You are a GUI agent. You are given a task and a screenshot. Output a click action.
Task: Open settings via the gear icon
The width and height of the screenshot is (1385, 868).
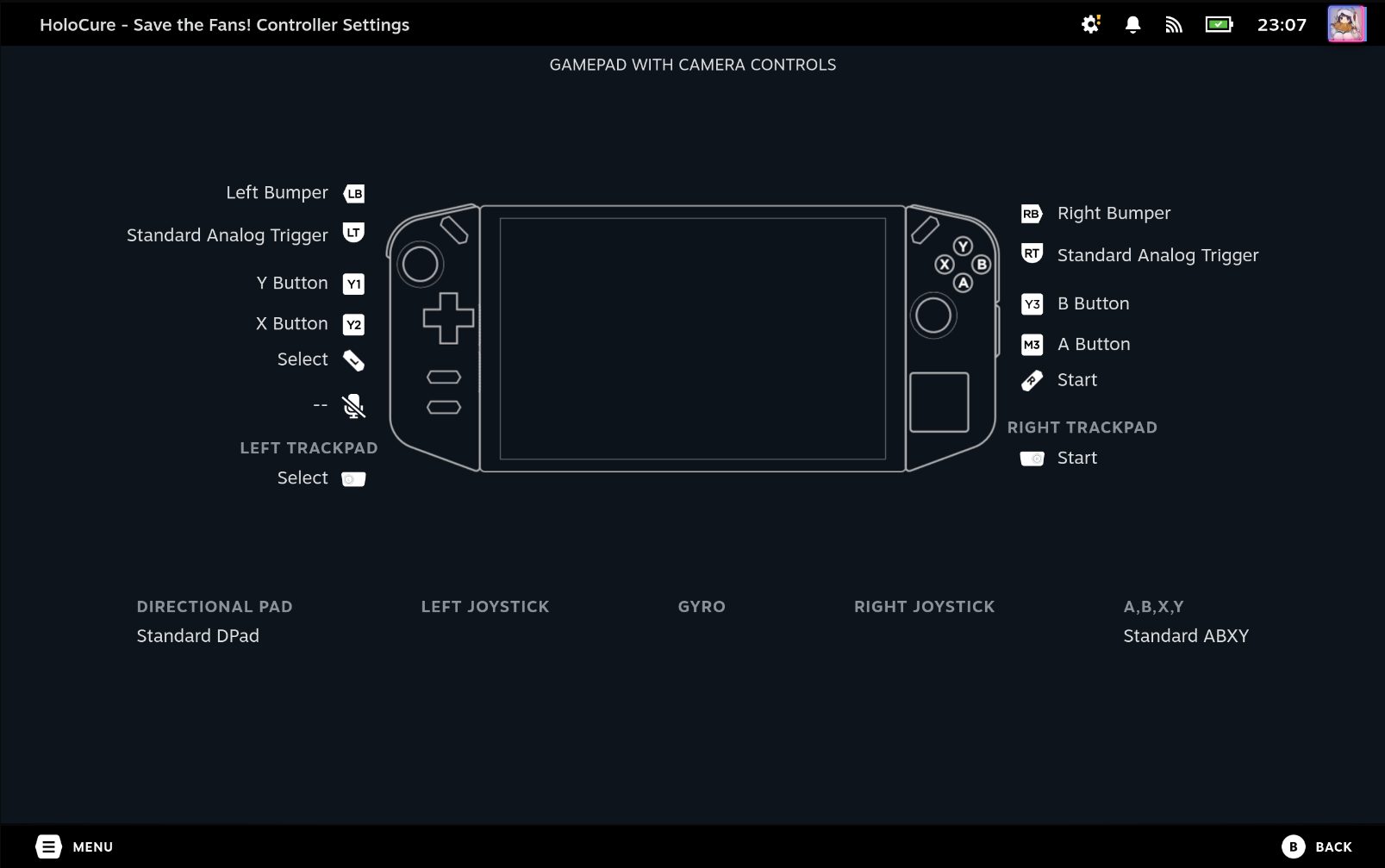[x=1091, y=24]
